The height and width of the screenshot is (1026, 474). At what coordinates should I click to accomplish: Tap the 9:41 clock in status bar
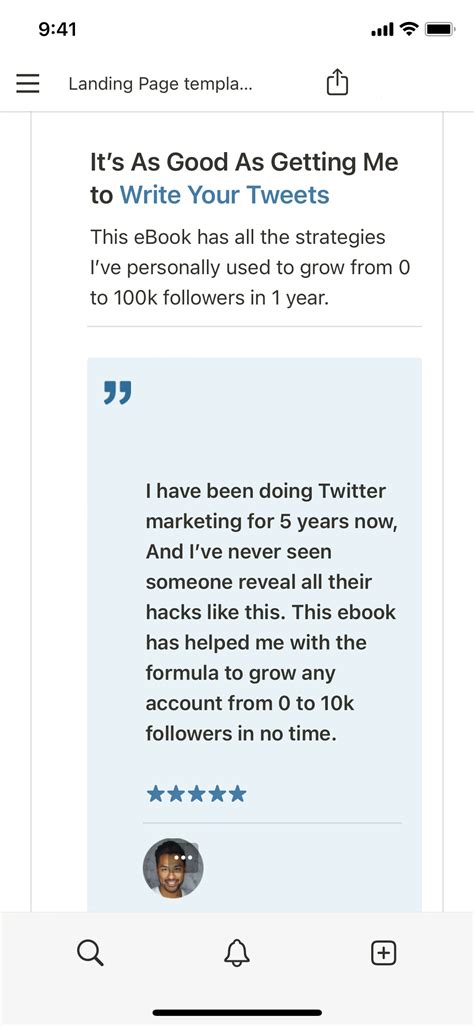(x=58, y=29)
